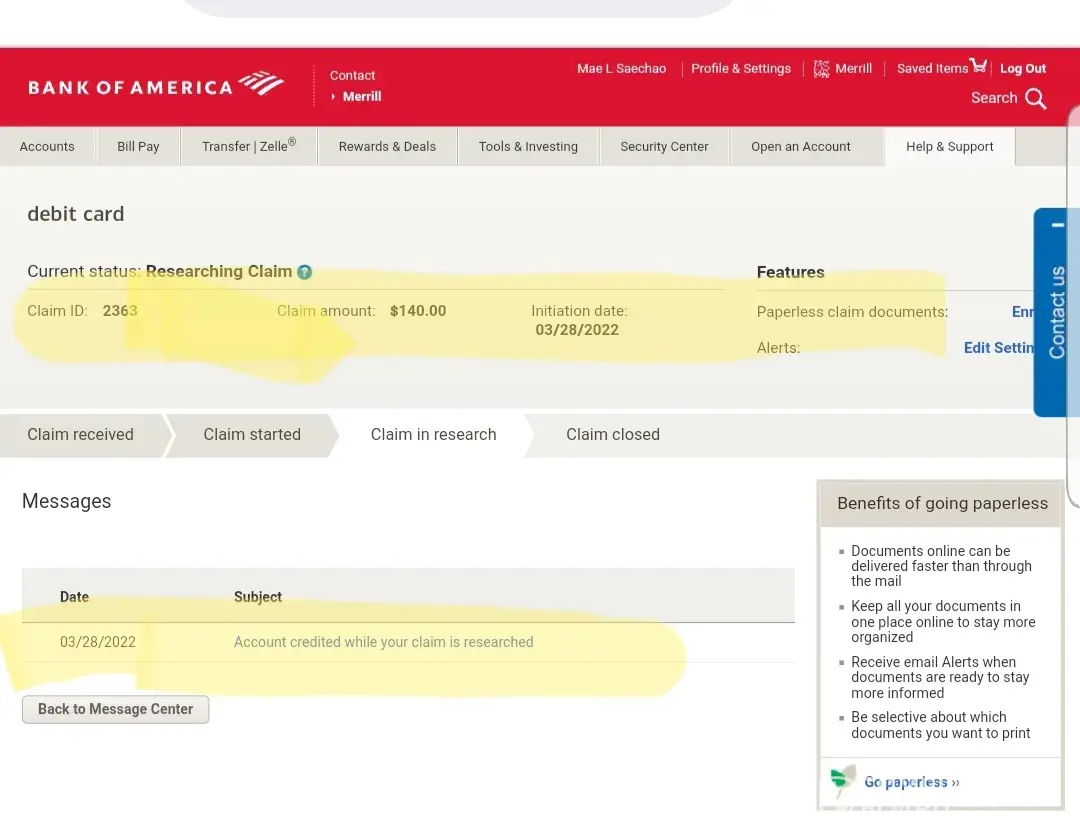Expand the Contact Merrill arrow link
The image size is (1080, 840).
tap(356, 97)
